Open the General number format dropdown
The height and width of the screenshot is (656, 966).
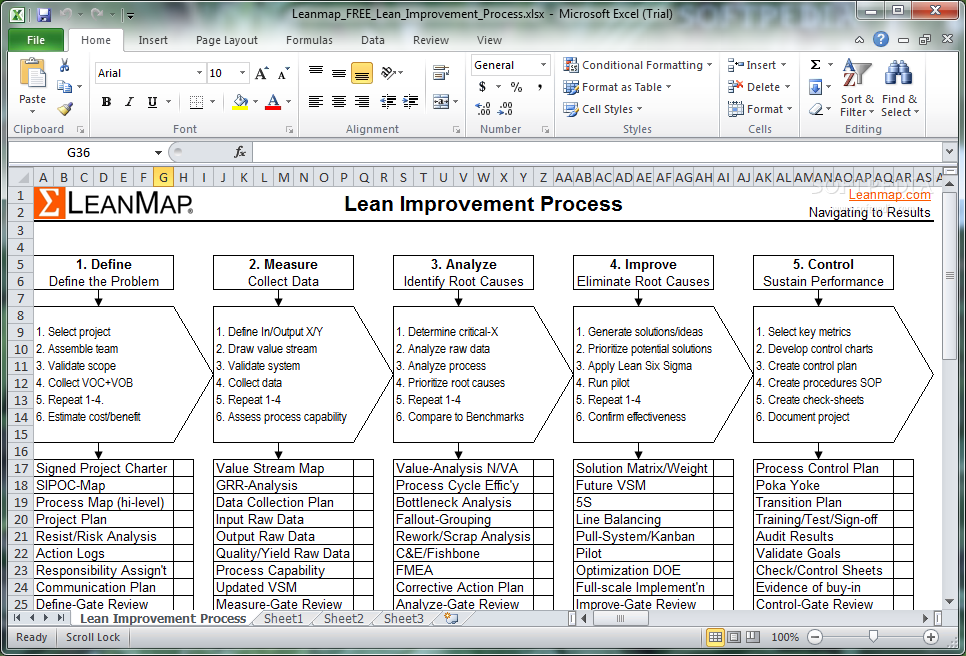click(x=543, y=65)
